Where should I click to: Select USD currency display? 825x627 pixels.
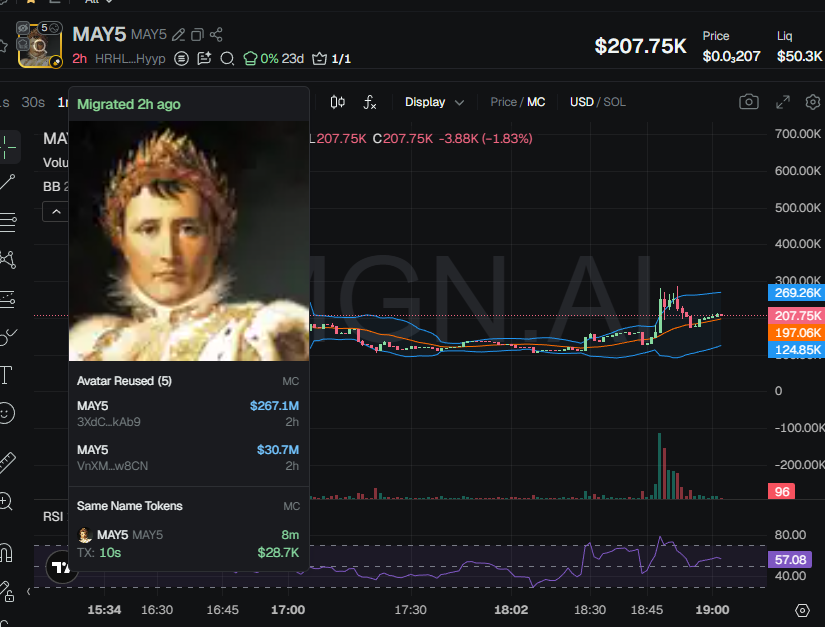[581, 102]
